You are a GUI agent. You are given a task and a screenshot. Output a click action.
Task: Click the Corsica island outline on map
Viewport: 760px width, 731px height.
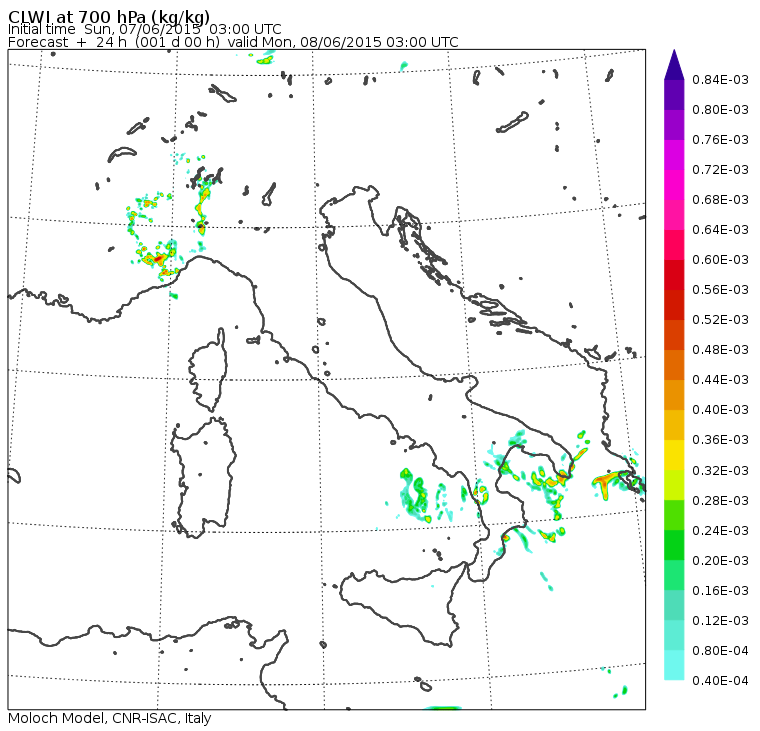[209, 370]
